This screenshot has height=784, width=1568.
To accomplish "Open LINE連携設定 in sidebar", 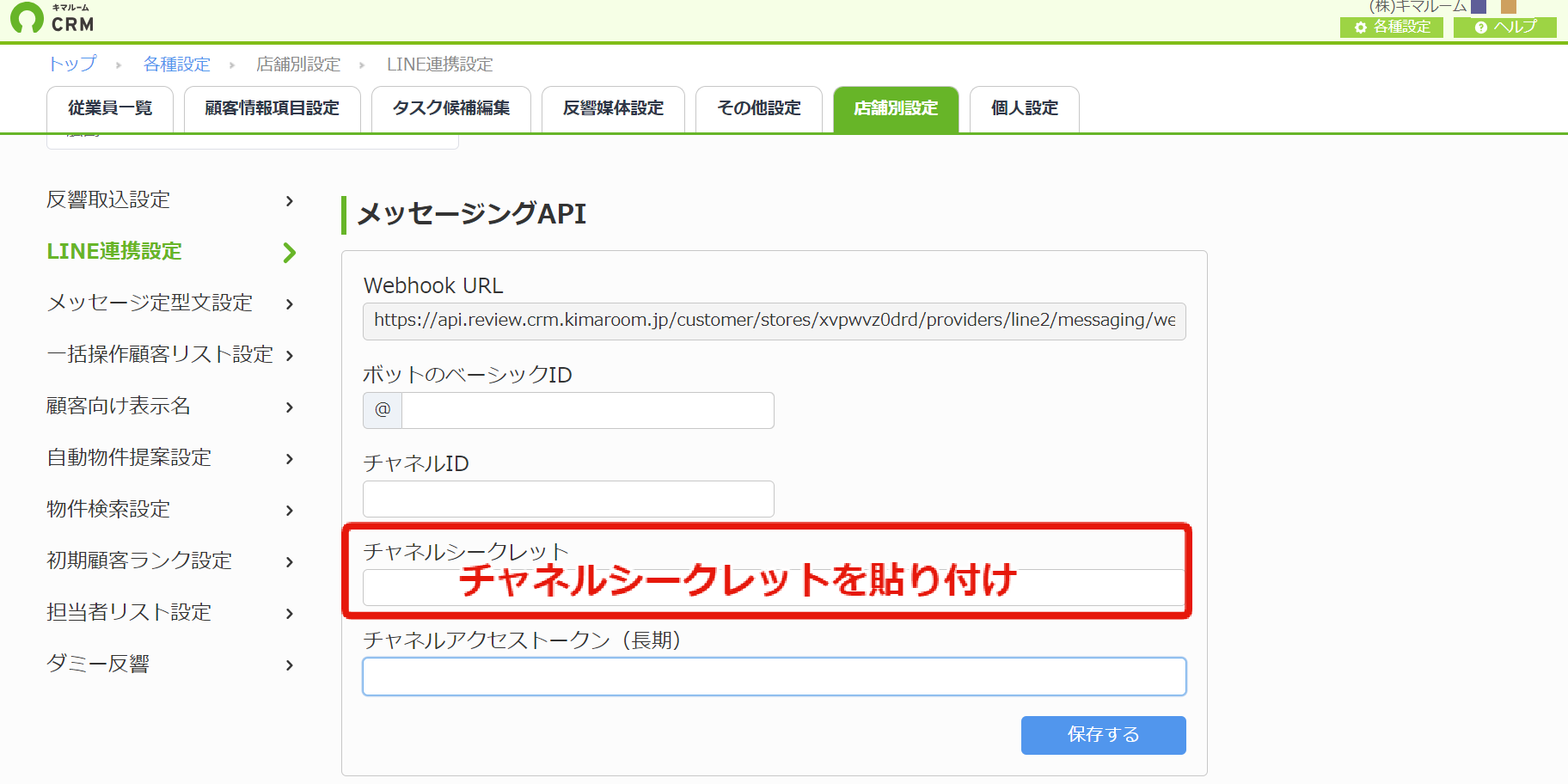I will 114,252.
